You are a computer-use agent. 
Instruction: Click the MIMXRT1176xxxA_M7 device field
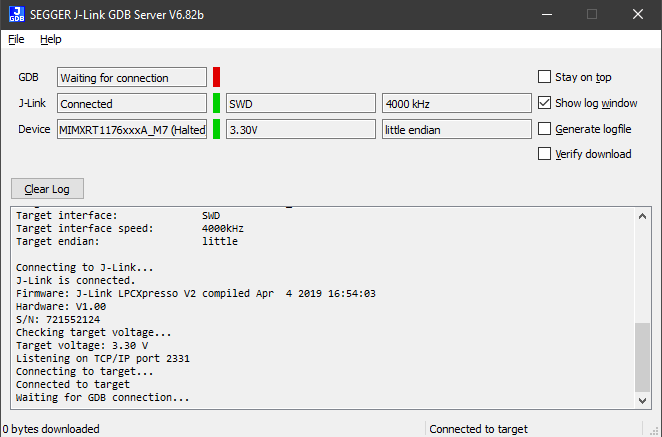(132, 129)
